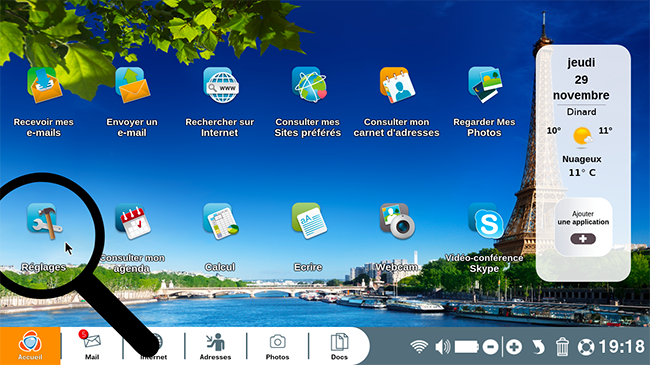The width and height of the screenshot is (650, 365).
Task: Launch Envoyer un e-mail icon
Action: click(133, 85)
